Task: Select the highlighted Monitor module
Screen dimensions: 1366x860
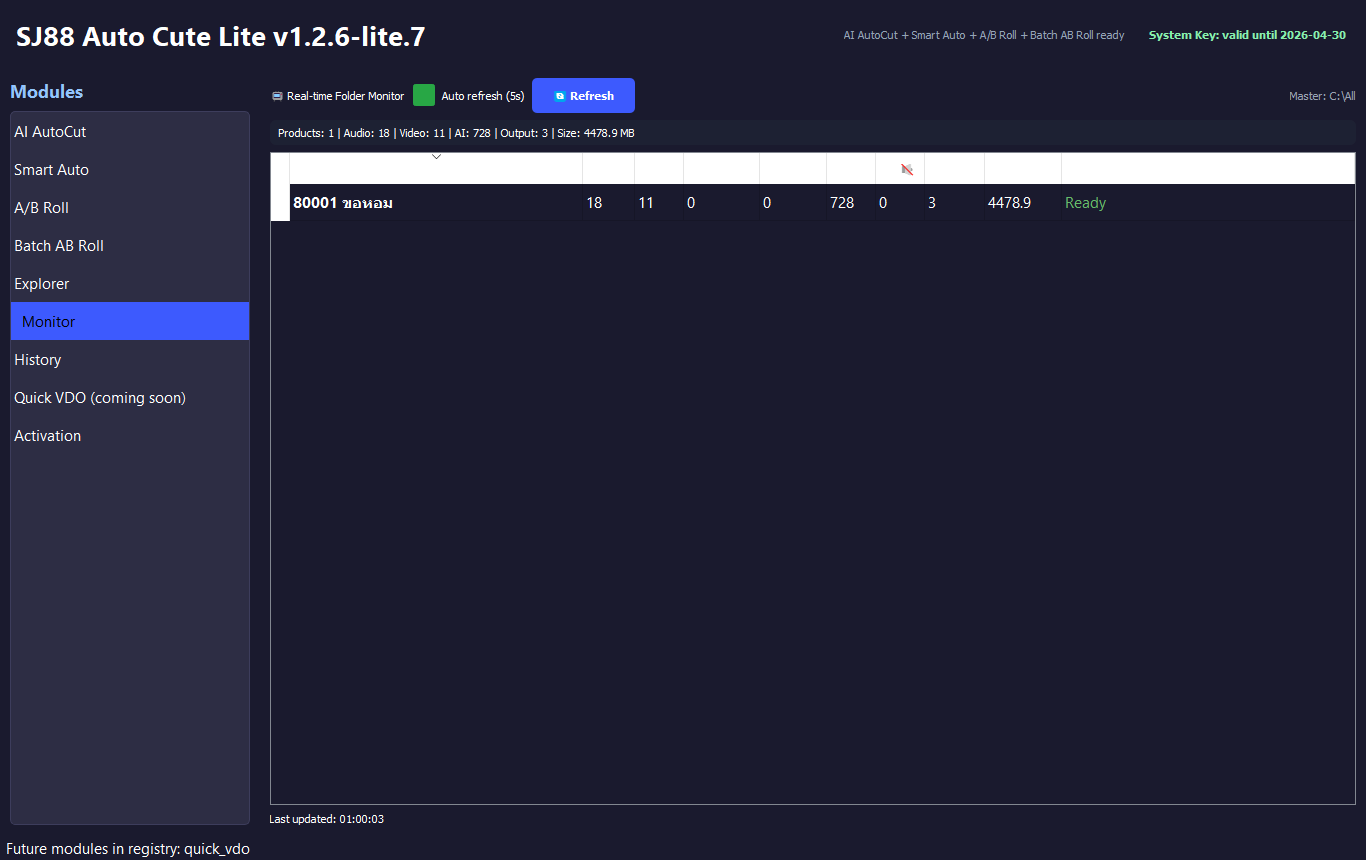Action: 49,322
